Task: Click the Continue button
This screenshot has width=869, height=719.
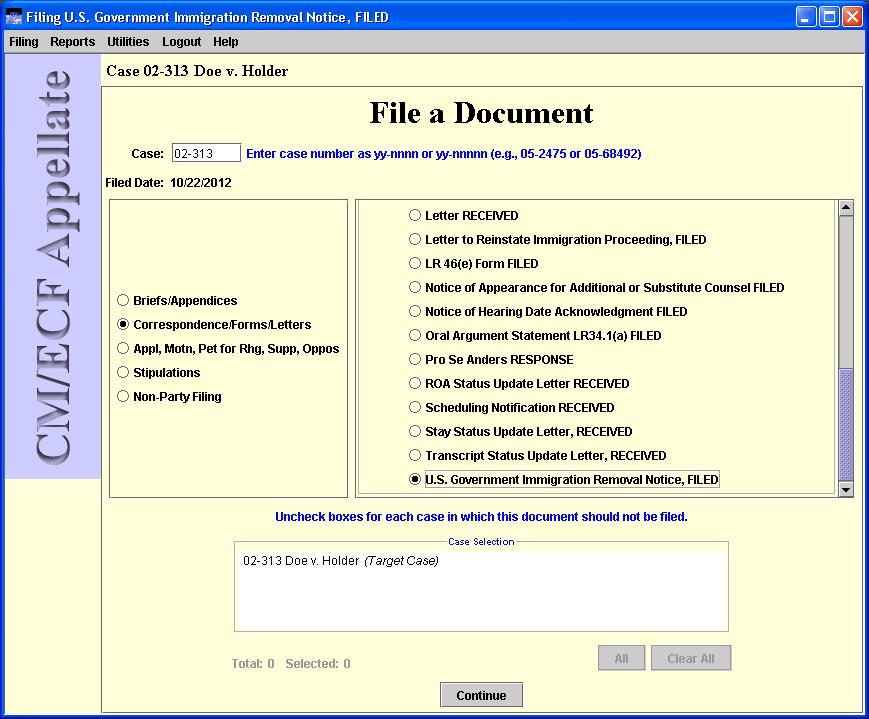Action: pos(481,695)
